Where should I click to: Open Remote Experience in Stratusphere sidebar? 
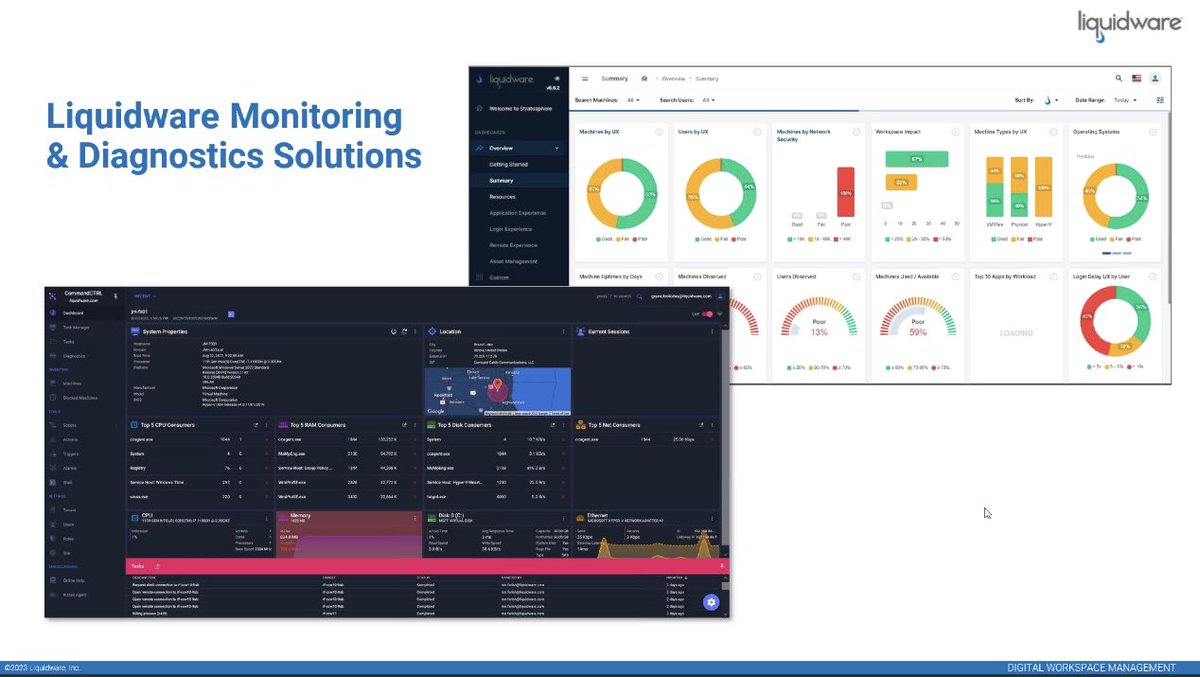pos(513,245)
